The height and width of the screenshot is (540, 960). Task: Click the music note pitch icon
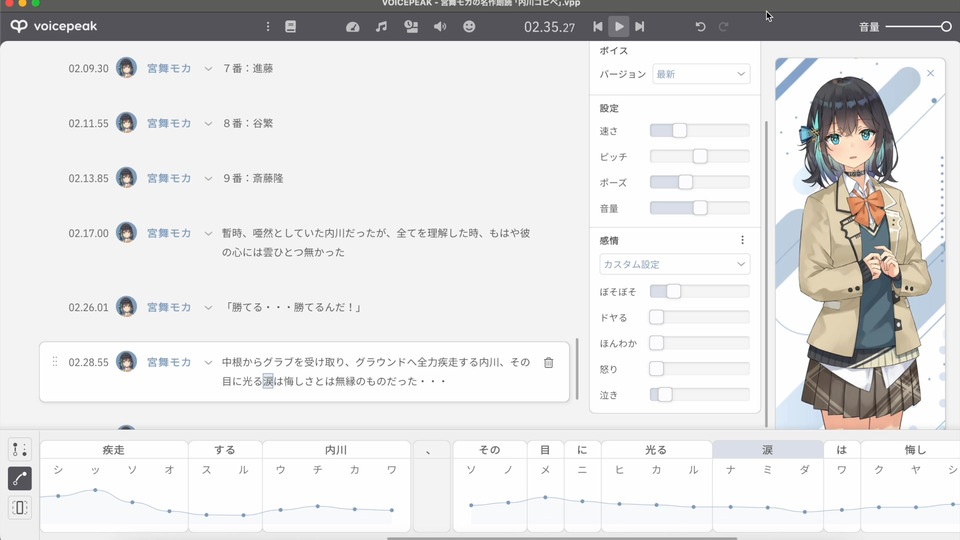point(381,26)
